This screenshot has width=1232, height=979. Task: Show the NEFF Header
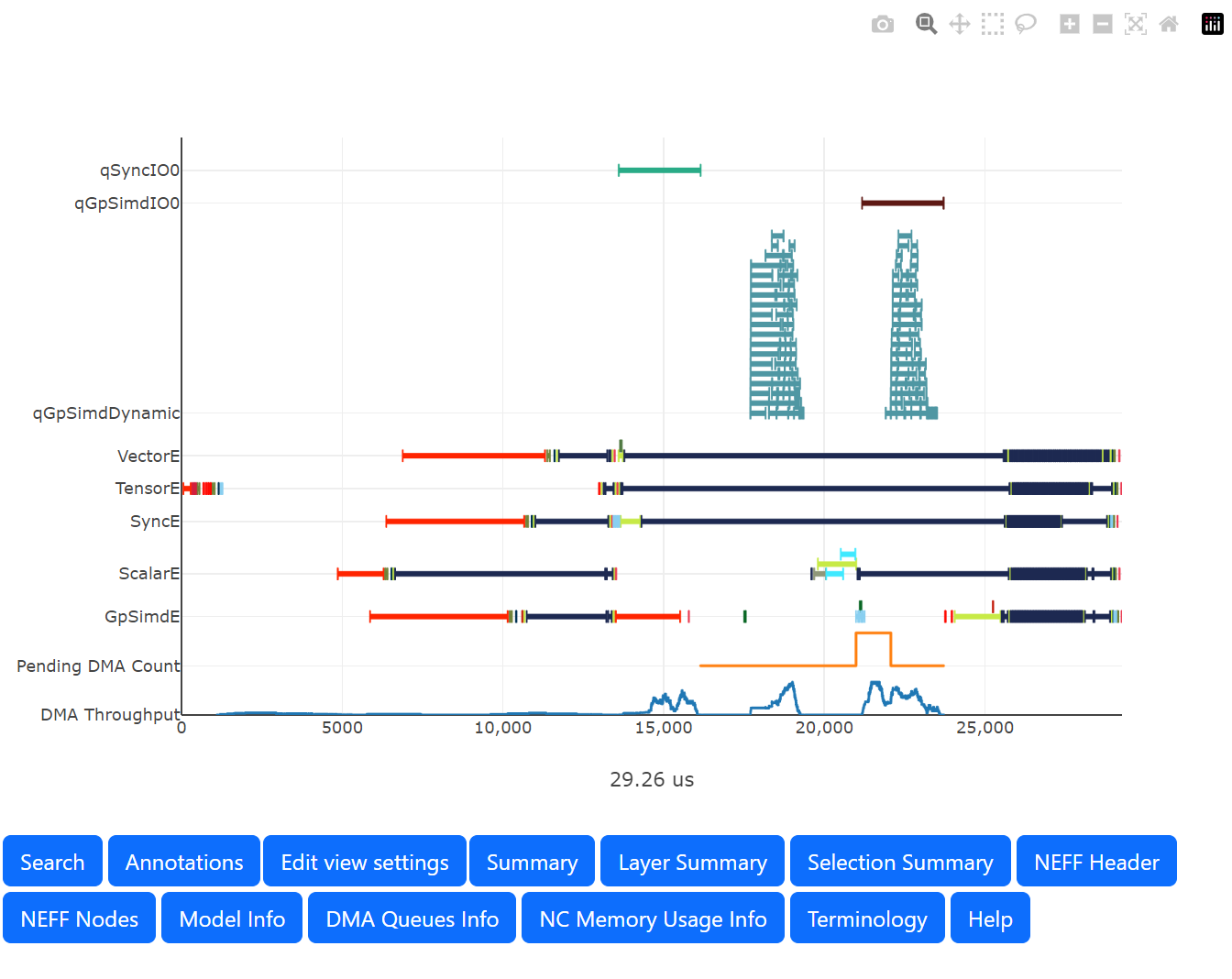pyautogui.click(x=1096, y=862)
